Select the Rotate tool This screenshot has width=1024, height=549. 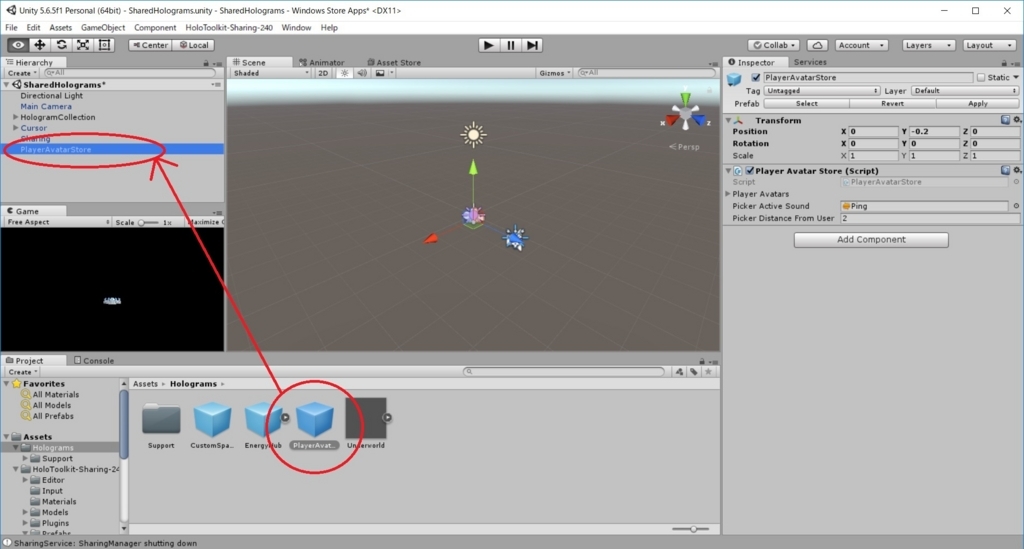61,45
